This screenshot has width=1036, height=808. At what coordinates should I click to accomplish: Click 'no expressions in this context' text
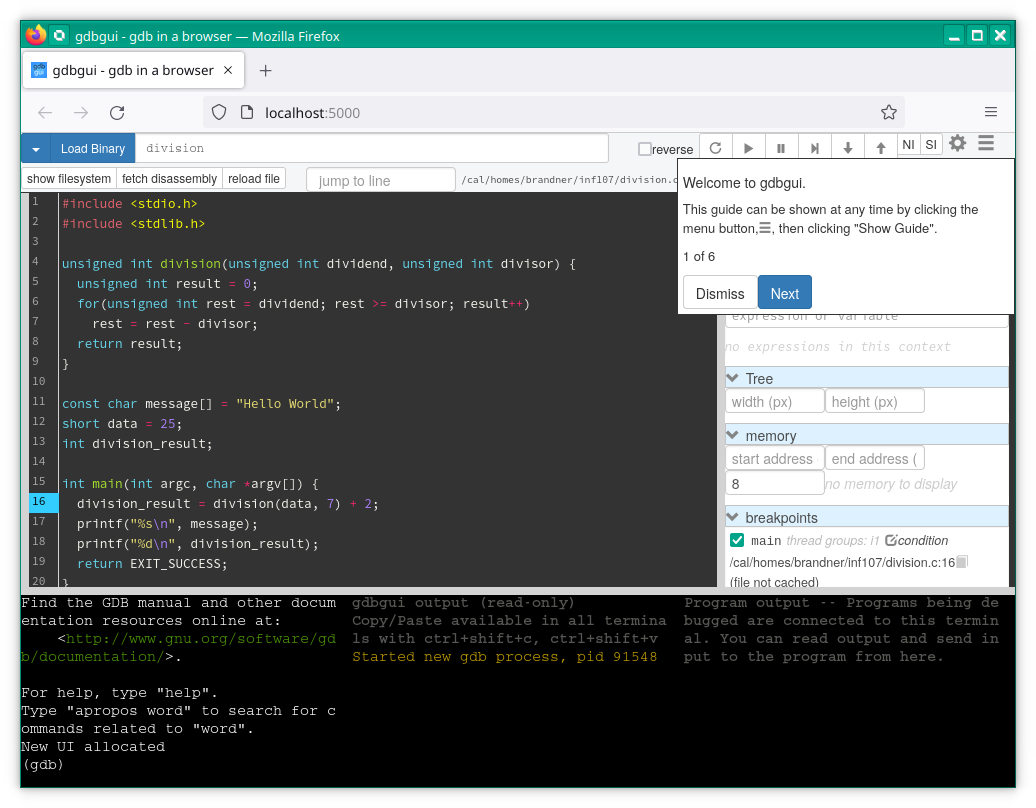coord(838,347)
